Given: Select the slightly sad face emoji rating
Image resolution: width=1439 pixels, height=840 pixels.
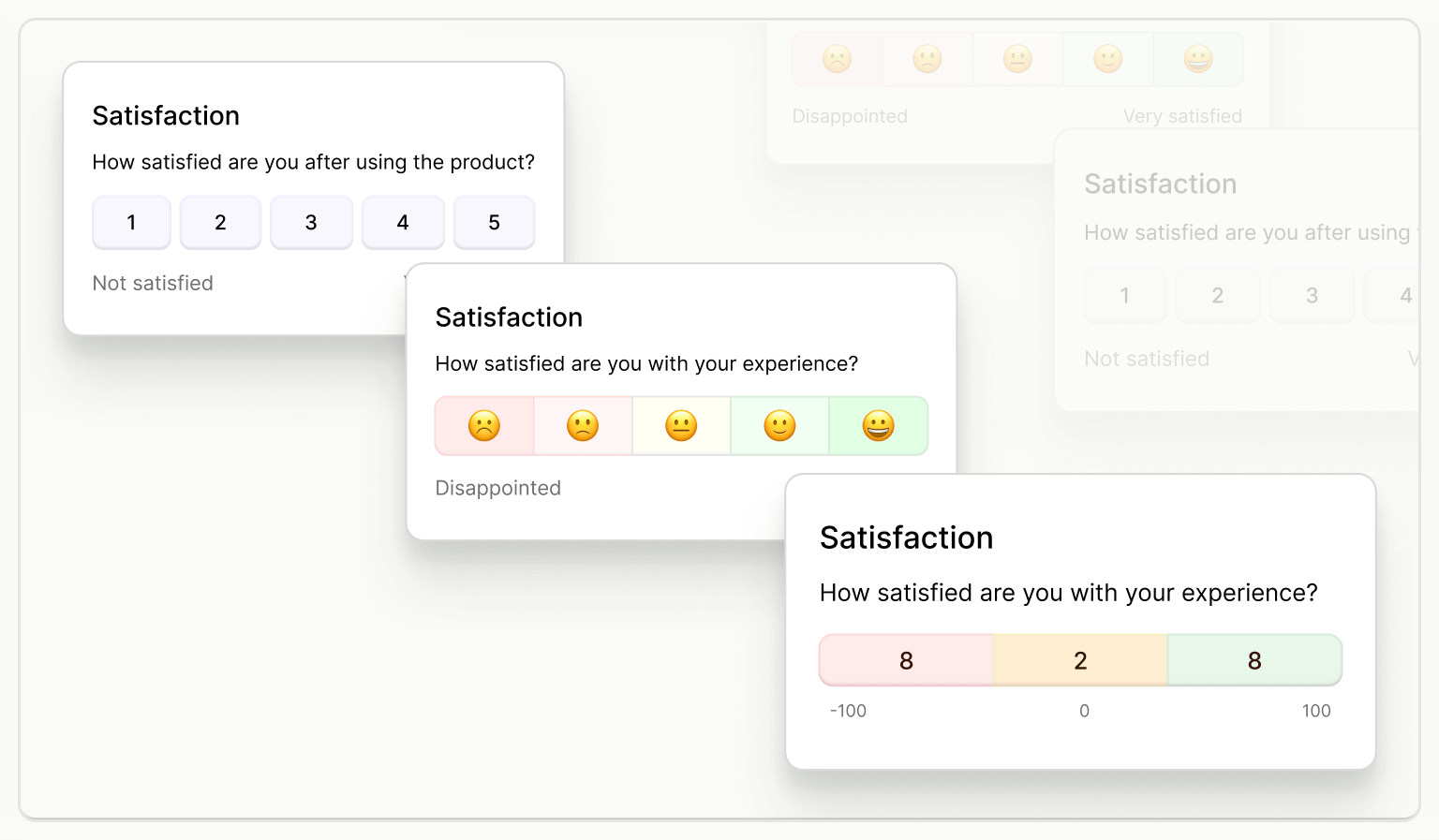Looking at the screenshot, I should click(583, 425).
